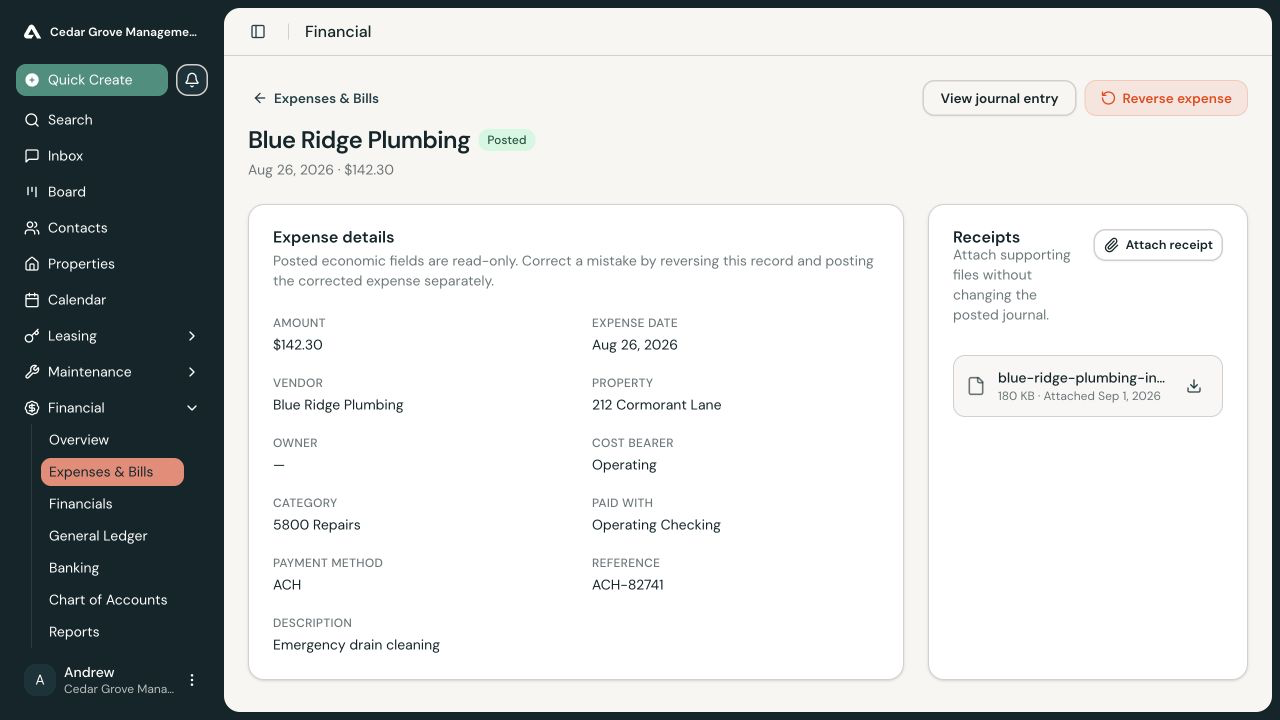Click Quick Create button
This screenshot has height=720, width=1280.
click(x=92, y=80)
